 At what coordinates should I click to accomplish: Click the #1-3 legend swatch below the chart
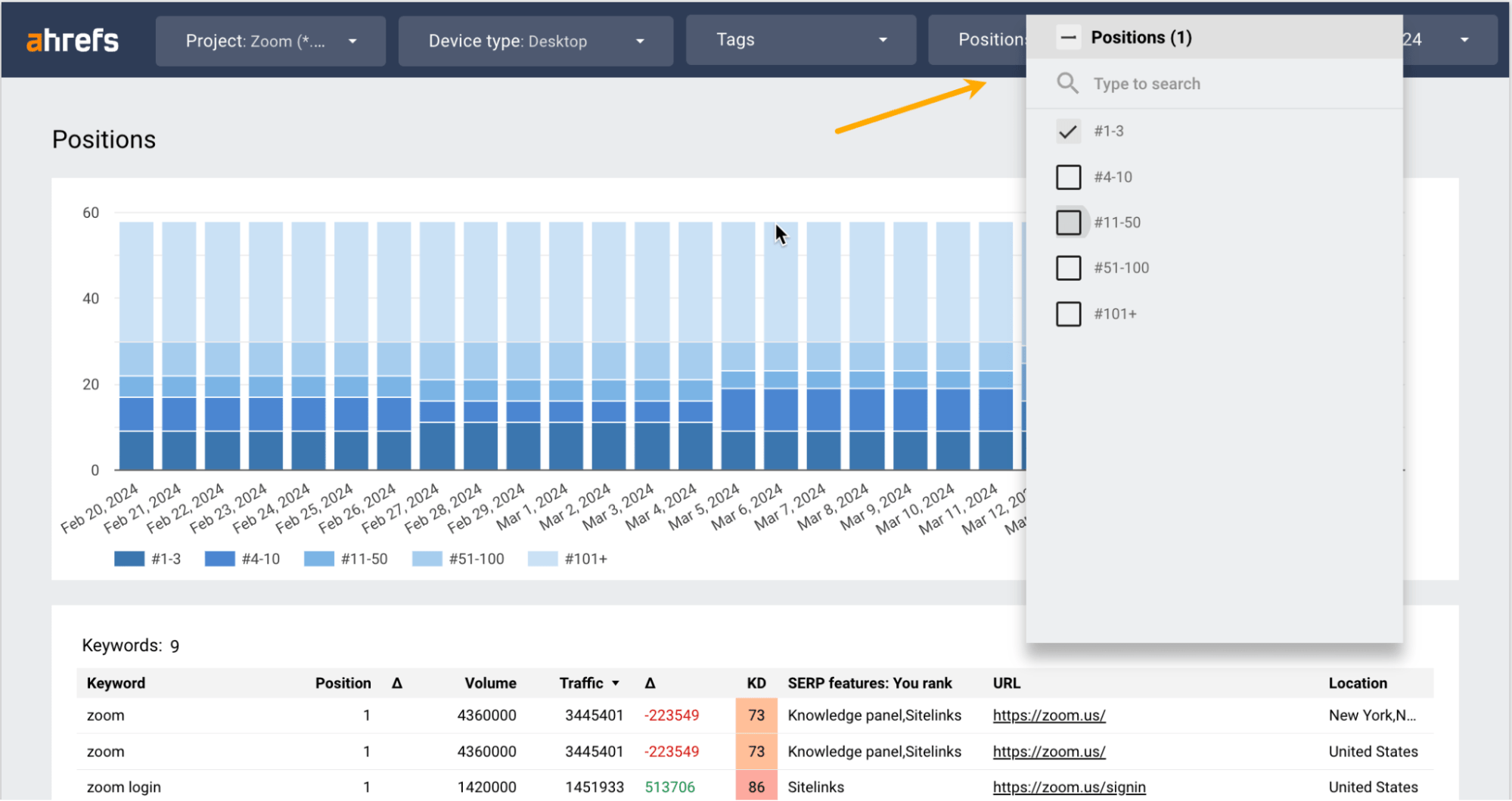[129, 558]
